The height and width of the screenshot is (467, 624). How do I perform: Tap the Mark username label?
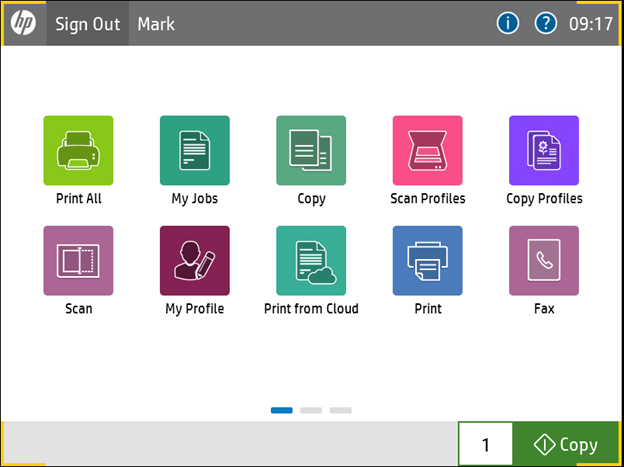click(x=156, y=23)
